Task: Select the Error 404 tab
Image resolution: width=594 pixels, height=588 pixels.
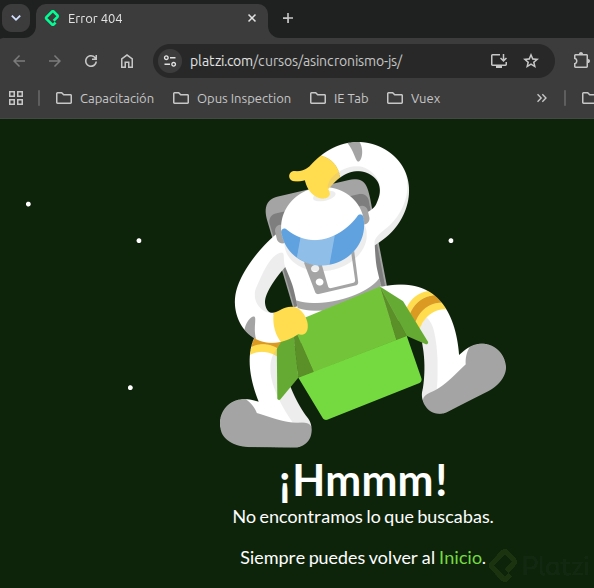Action: point(152,19)
